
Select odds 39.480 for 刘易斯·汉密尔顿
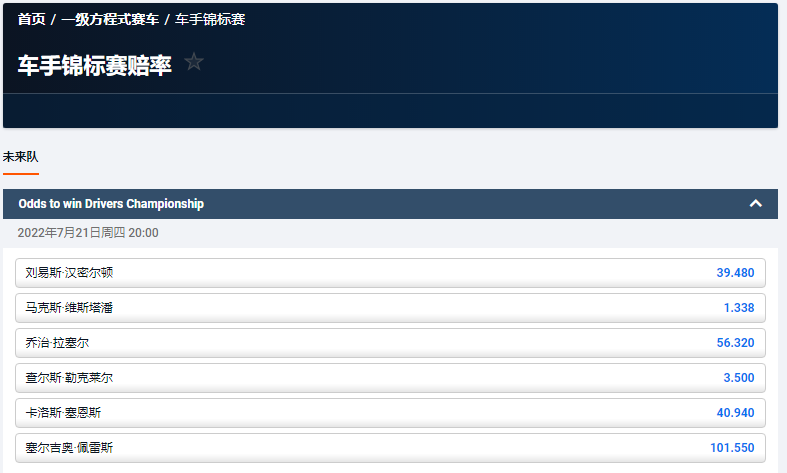tap(735, 273)
